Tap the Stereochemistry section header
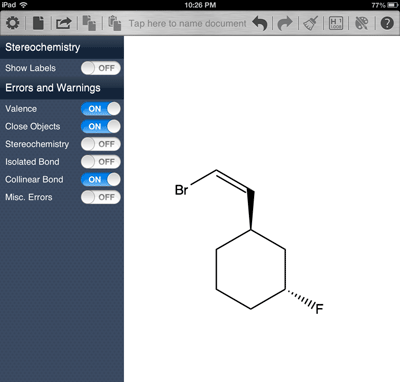The width and height of the screenshot is (400, 382). click(62, 47)
